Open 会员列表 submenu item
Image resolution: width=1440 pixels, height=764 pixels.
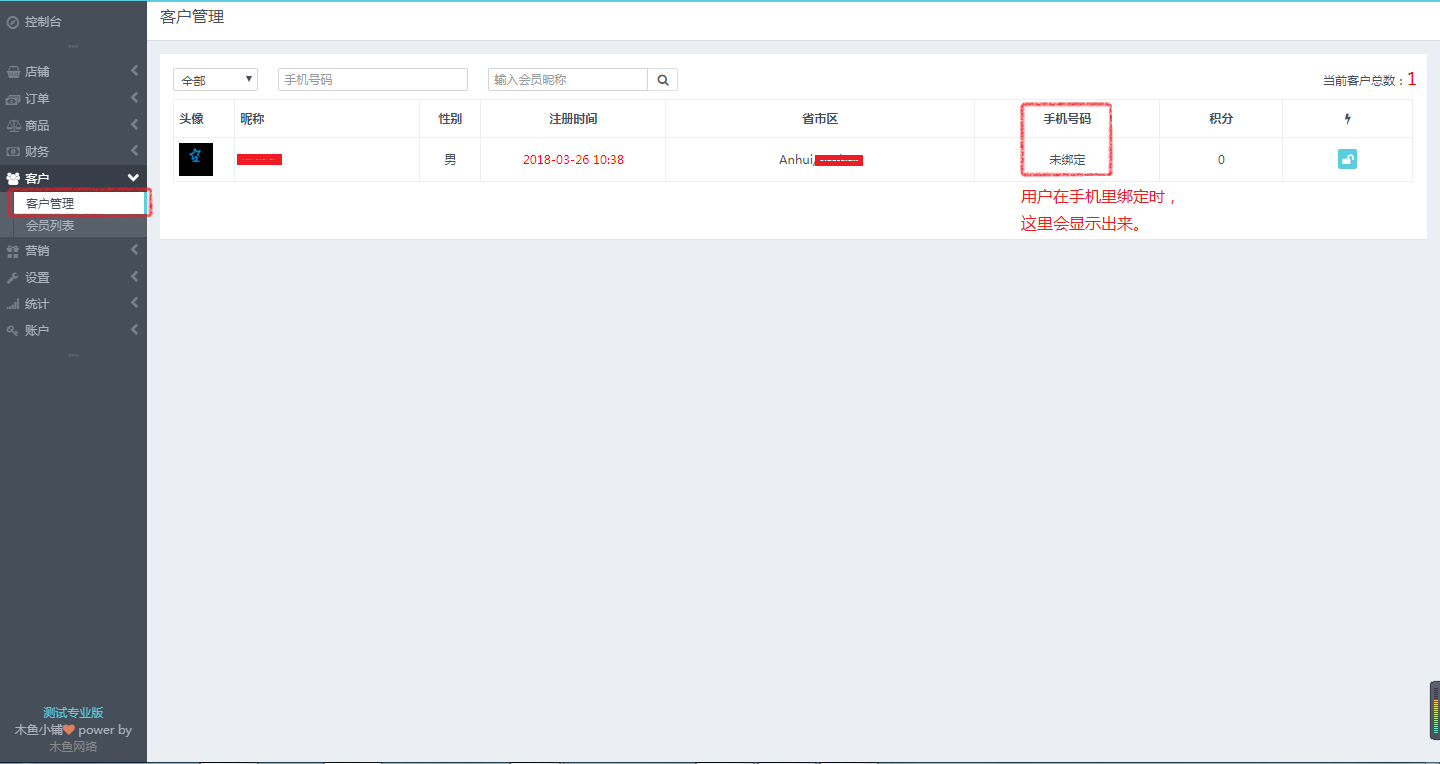point(50,226)
